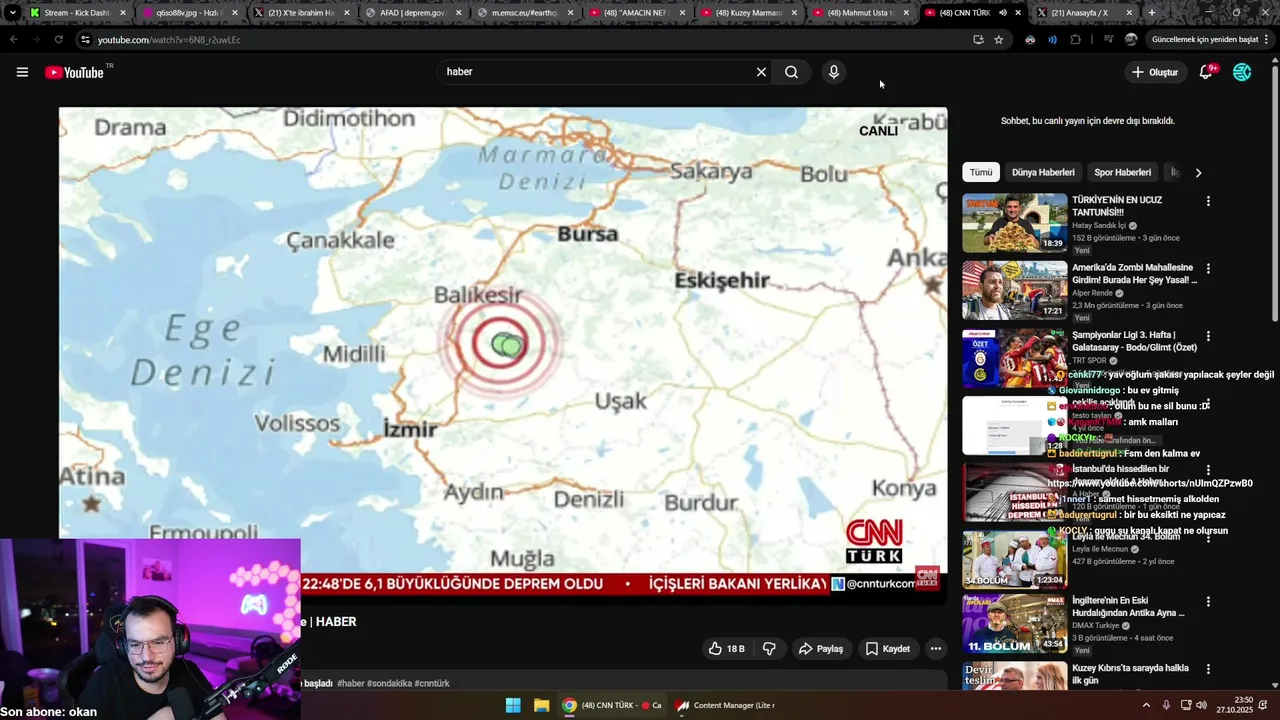Open microphone indicator in system tray
The height and width of the screenshot is (720, 1280).
[1166, 705]
